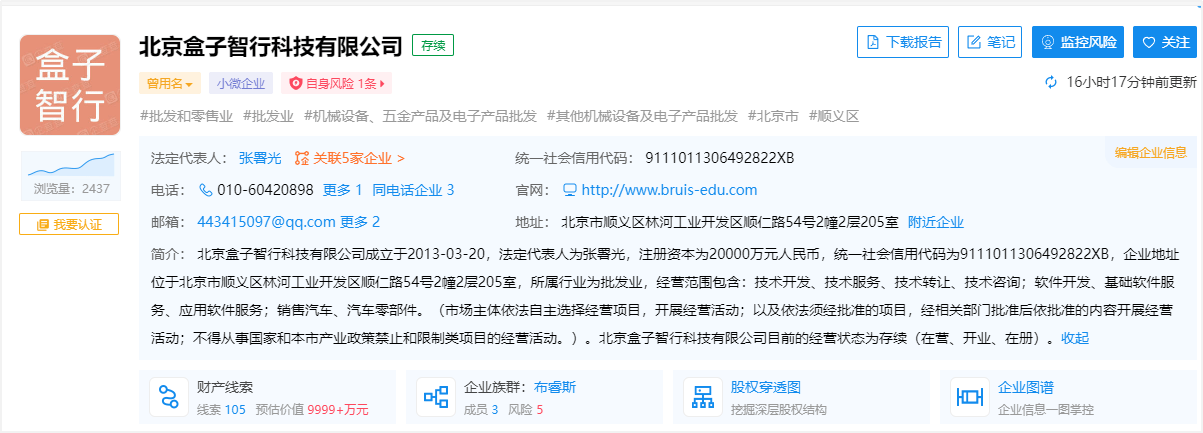Click the phone icon next to 010-60420898
Image resolution: width=1203 pixels, height=433 pixels.
(x=206, y=190)
